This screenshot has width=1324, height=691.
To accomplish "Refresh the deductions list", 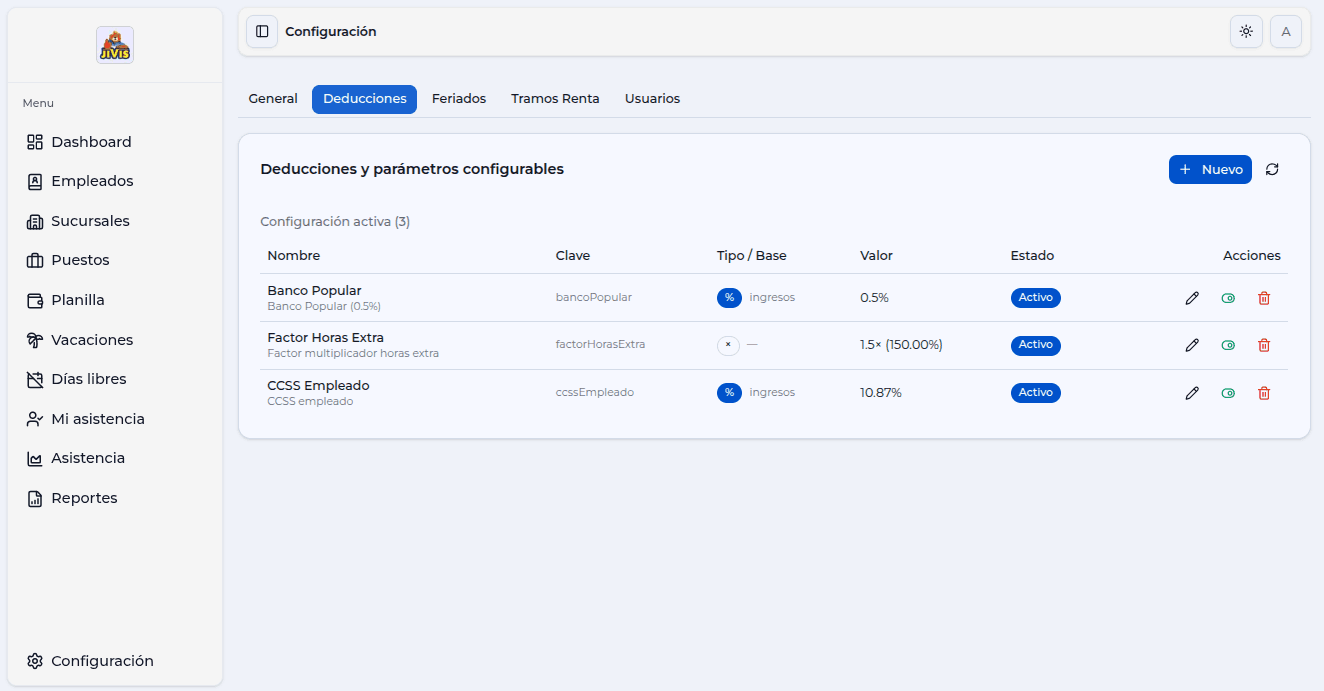I will coord(1272,170).
